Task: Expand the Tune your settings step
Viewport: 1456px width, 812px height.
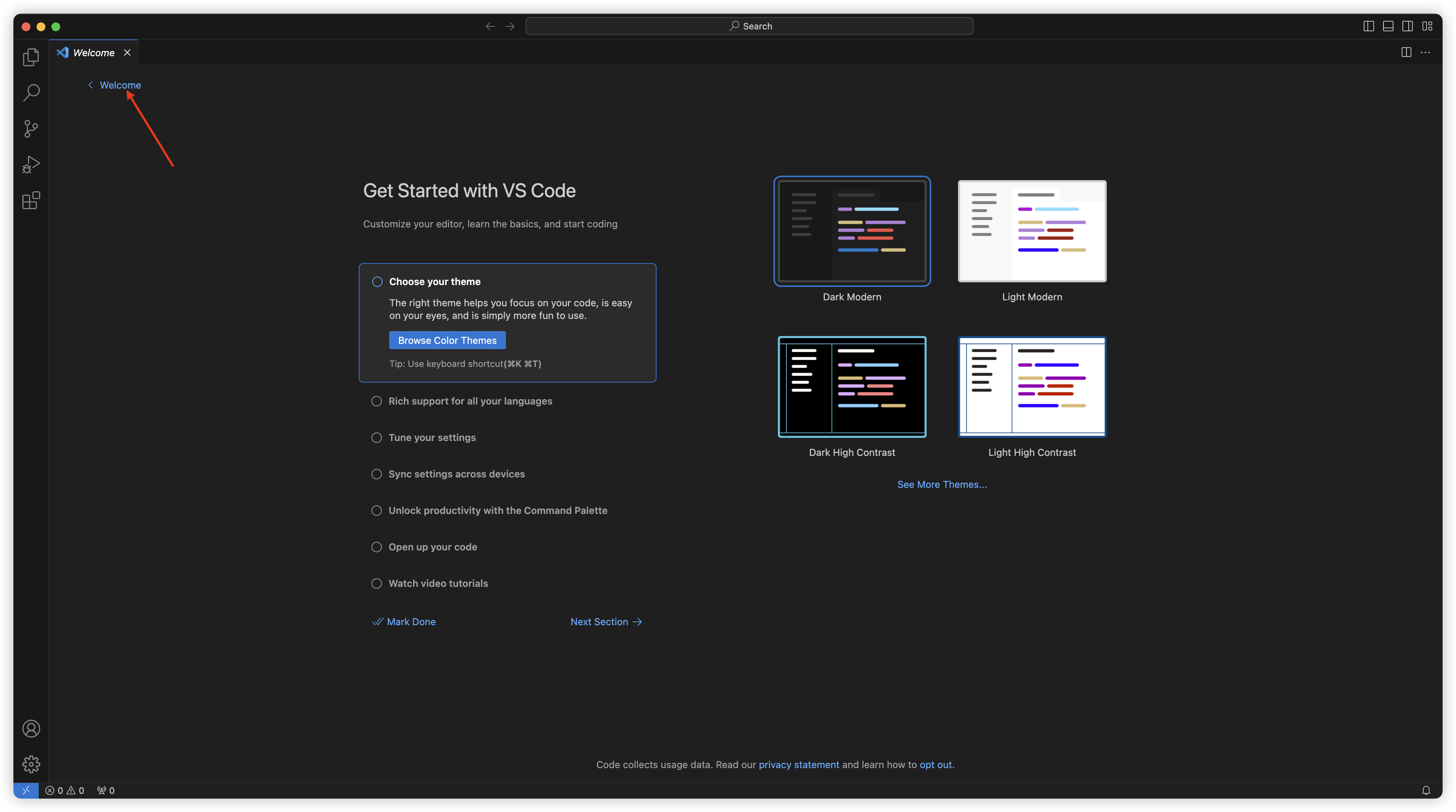Action: [432, 437]
